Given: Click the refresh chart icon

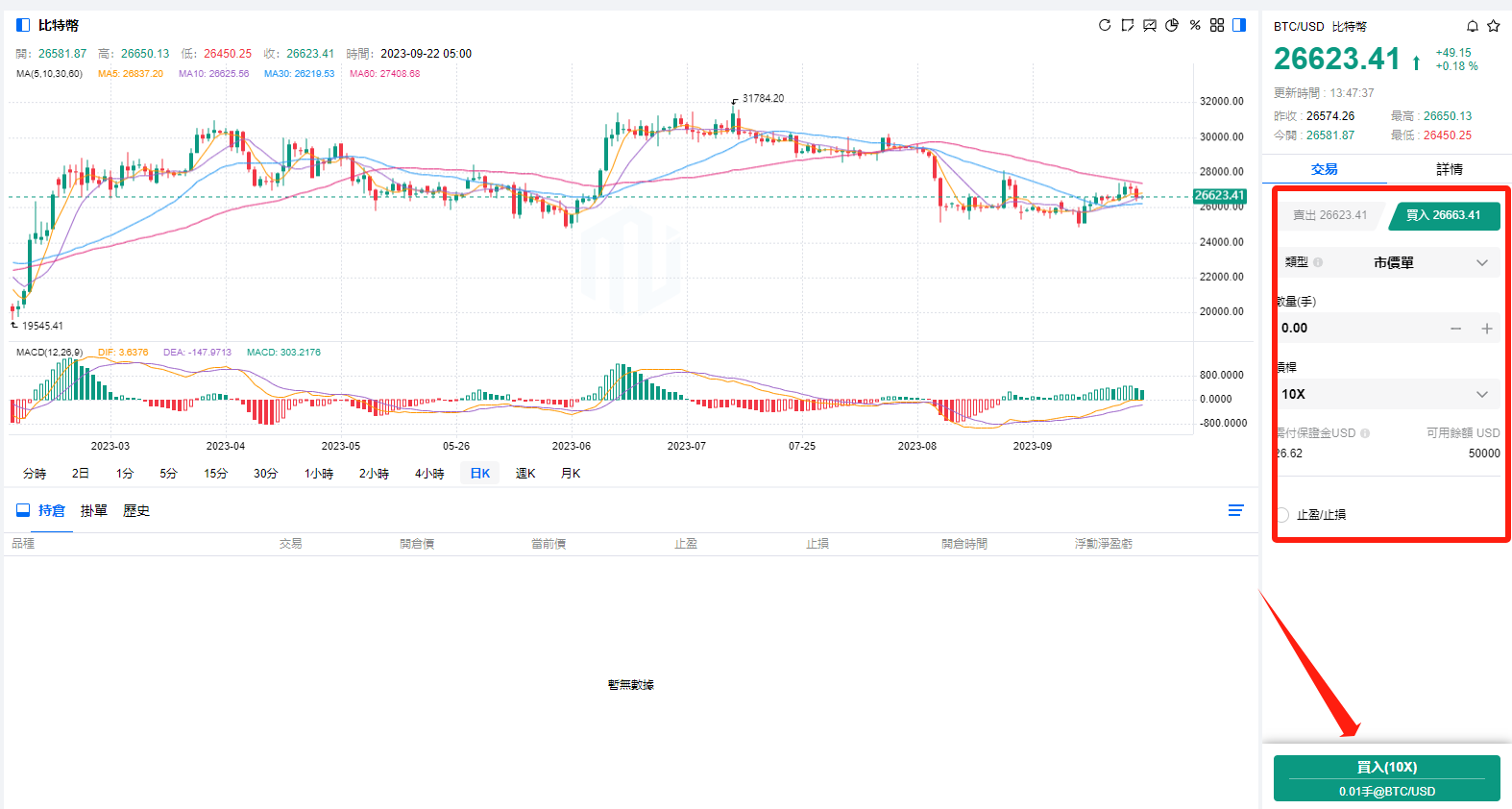Looking at the screenshot, I should (1105, 25).
